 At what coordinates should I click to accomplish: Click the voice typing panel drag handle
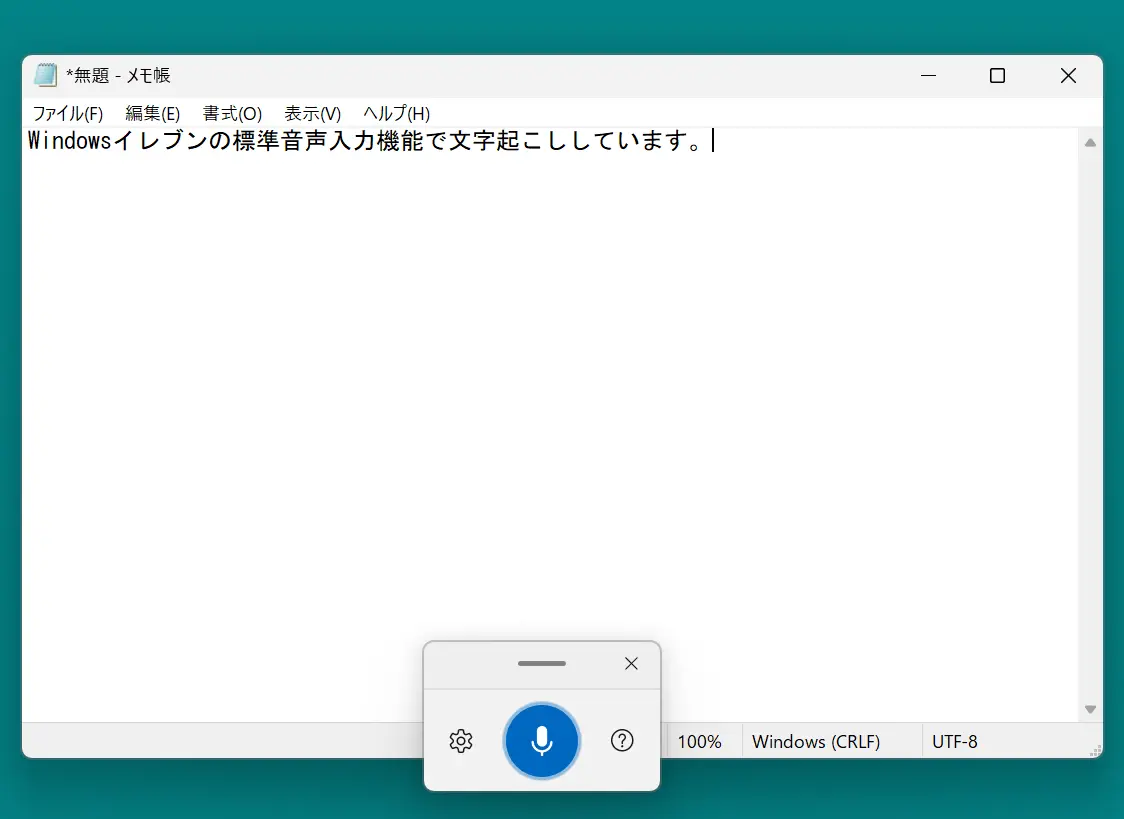tap(541, 663)
